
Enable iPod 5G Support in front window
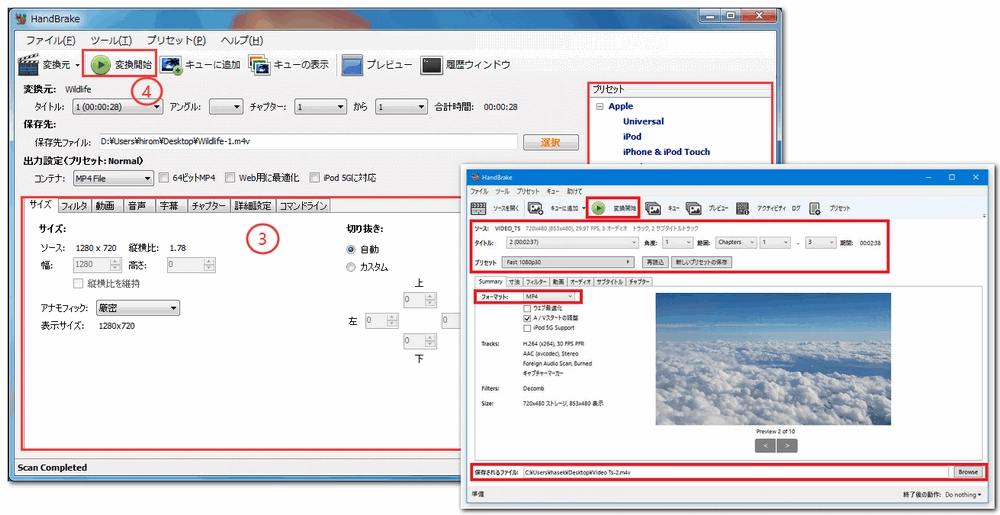527,328
